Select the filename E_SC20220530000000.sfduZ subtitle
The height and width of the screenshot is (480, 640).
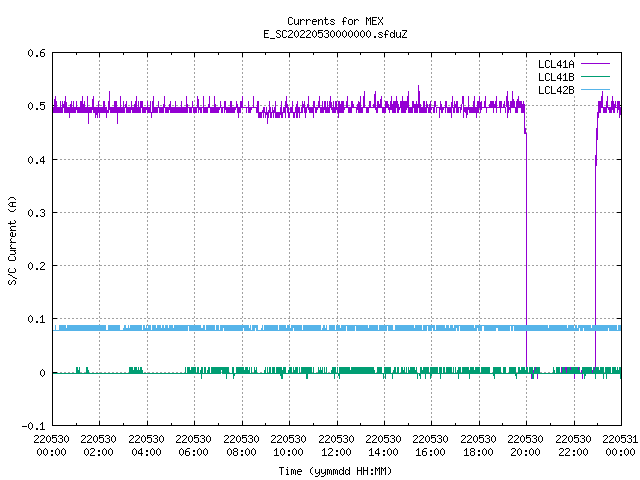[x=335, y=34]
